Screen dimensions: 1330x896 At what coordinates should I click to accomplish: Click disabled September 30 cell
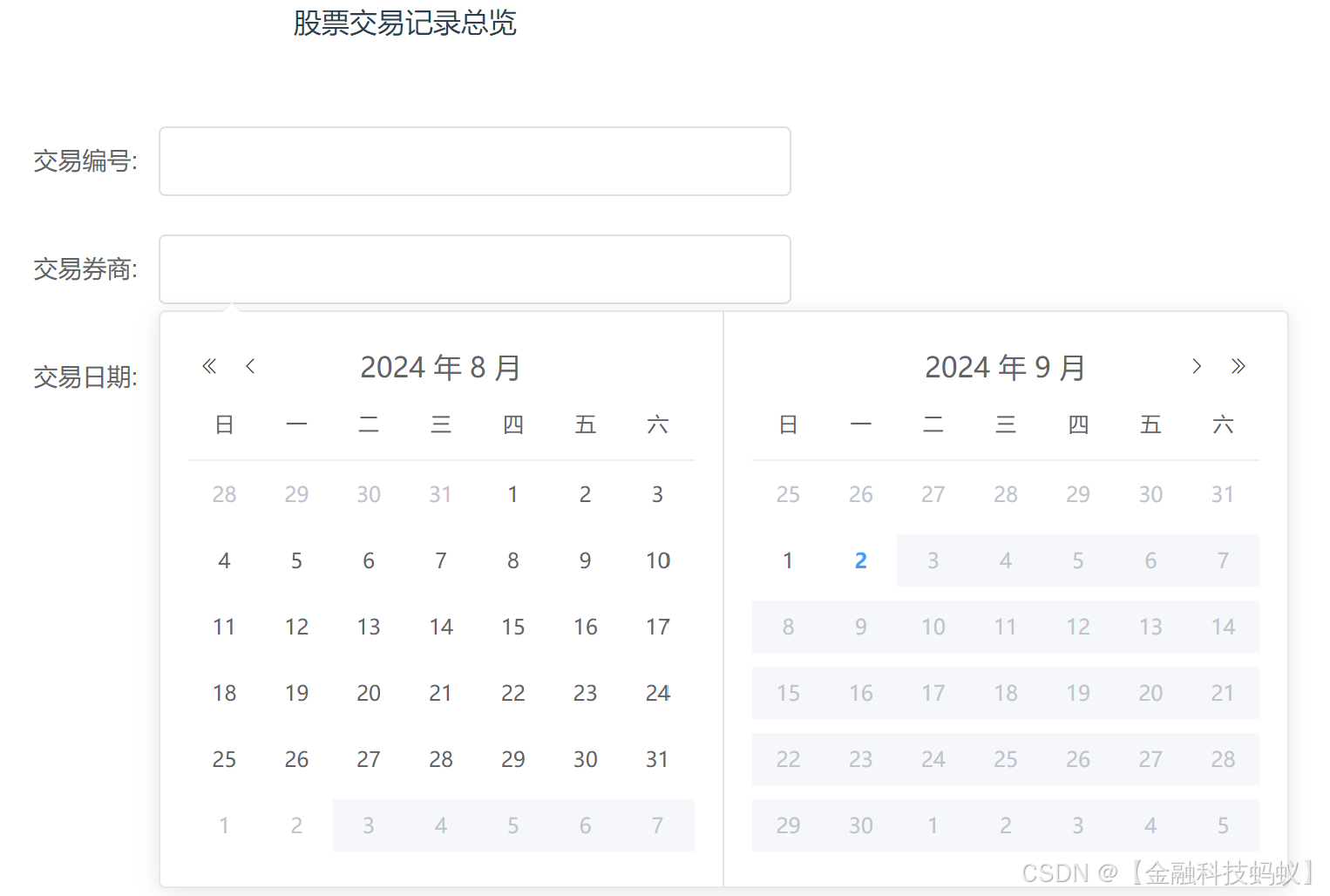(x=861, y=825)
